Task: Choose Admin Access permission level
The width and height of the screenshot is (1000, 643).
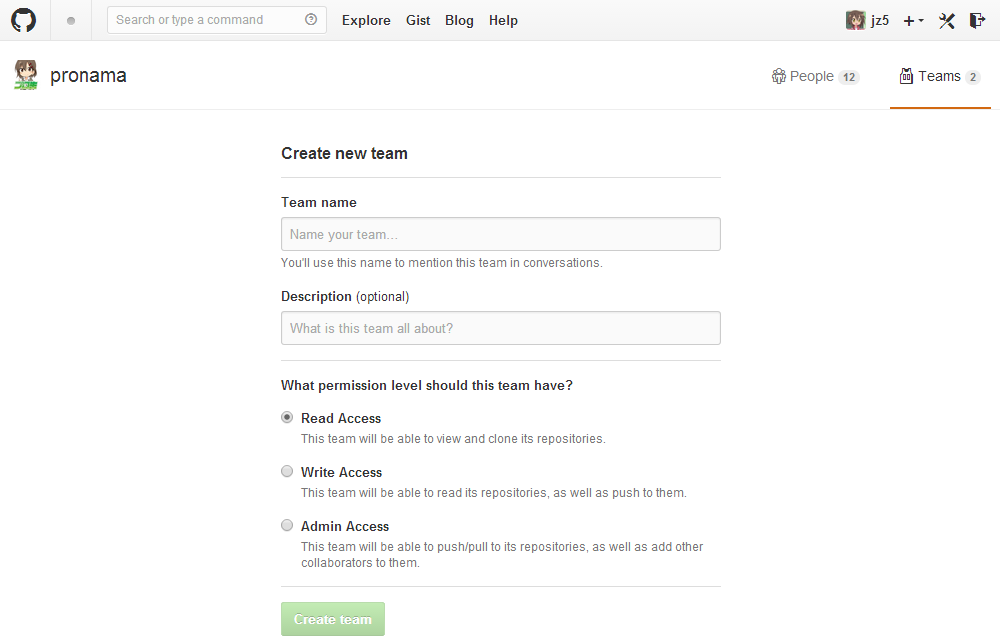Action: click(287, 526)
